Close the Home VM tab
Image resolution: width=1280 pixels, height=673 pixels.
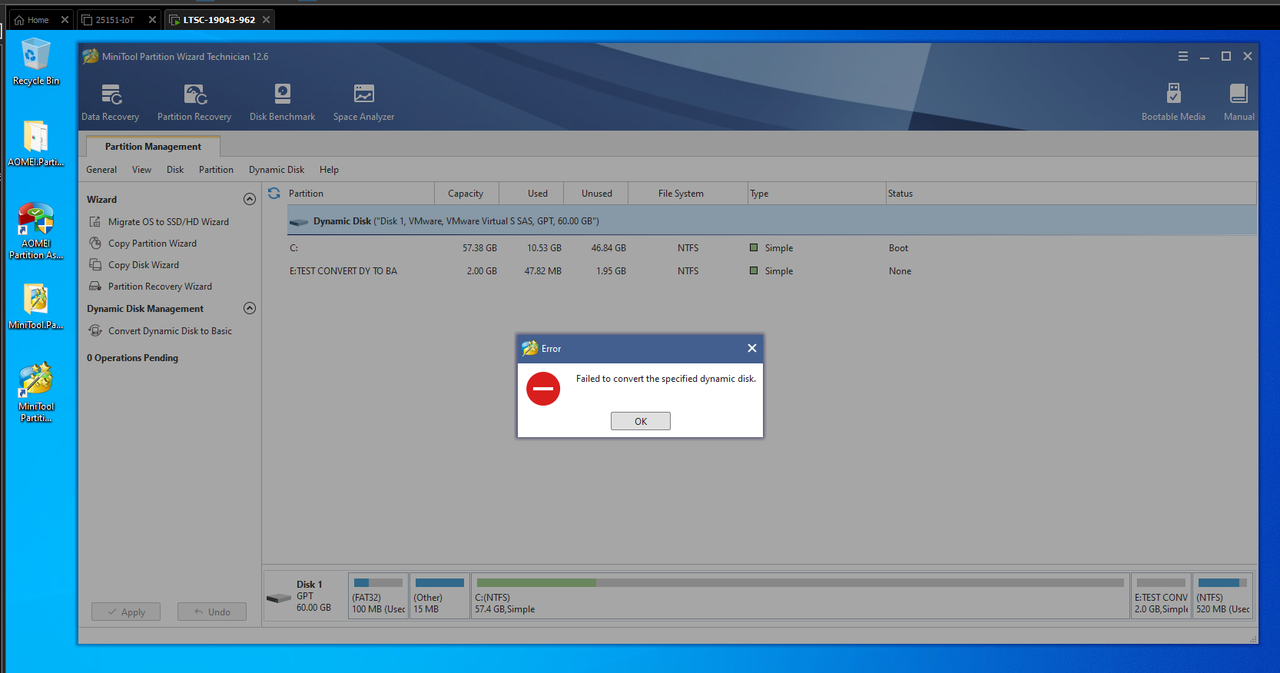coord(65,20)
